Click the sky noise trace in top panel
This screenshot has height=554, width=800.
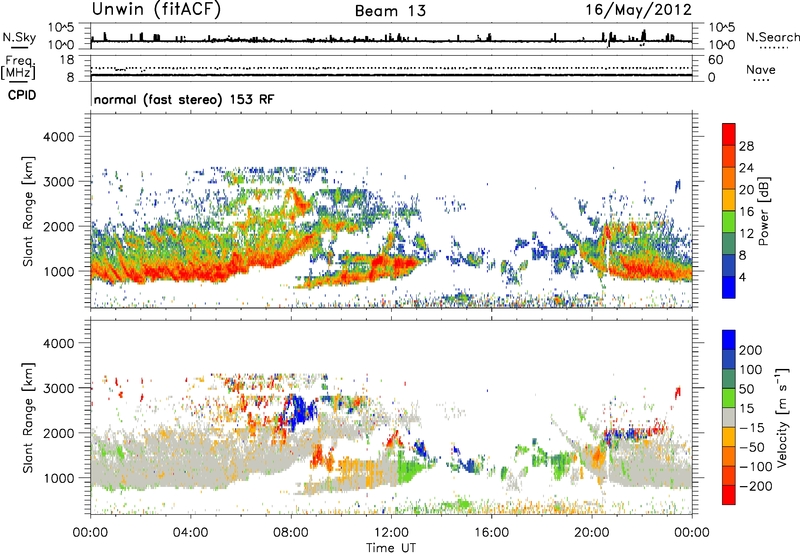click(391, 40)
